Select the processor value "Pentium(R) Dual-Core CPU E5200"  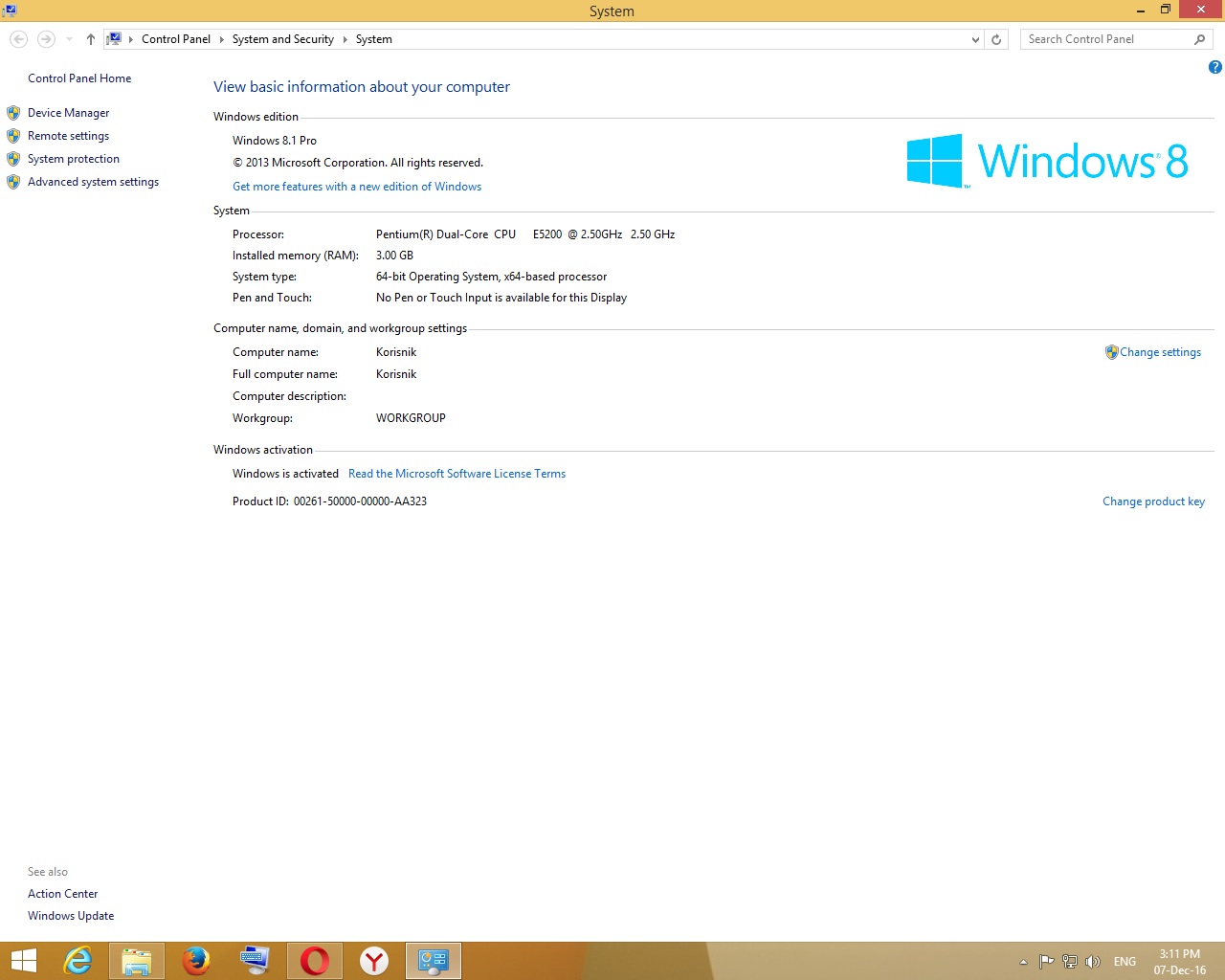click(469, 234)
